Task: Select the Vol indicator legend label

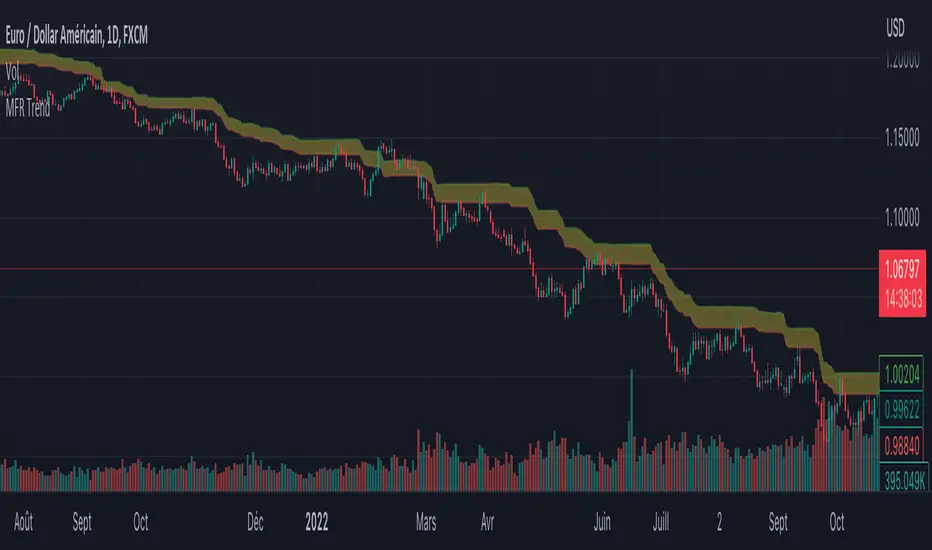Action: coord(15,74)
